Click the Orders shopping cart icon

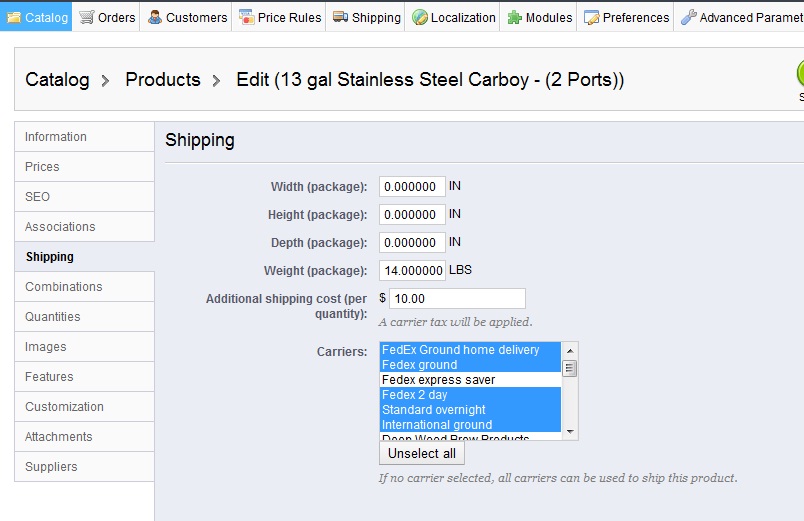[x=87, y=17]
